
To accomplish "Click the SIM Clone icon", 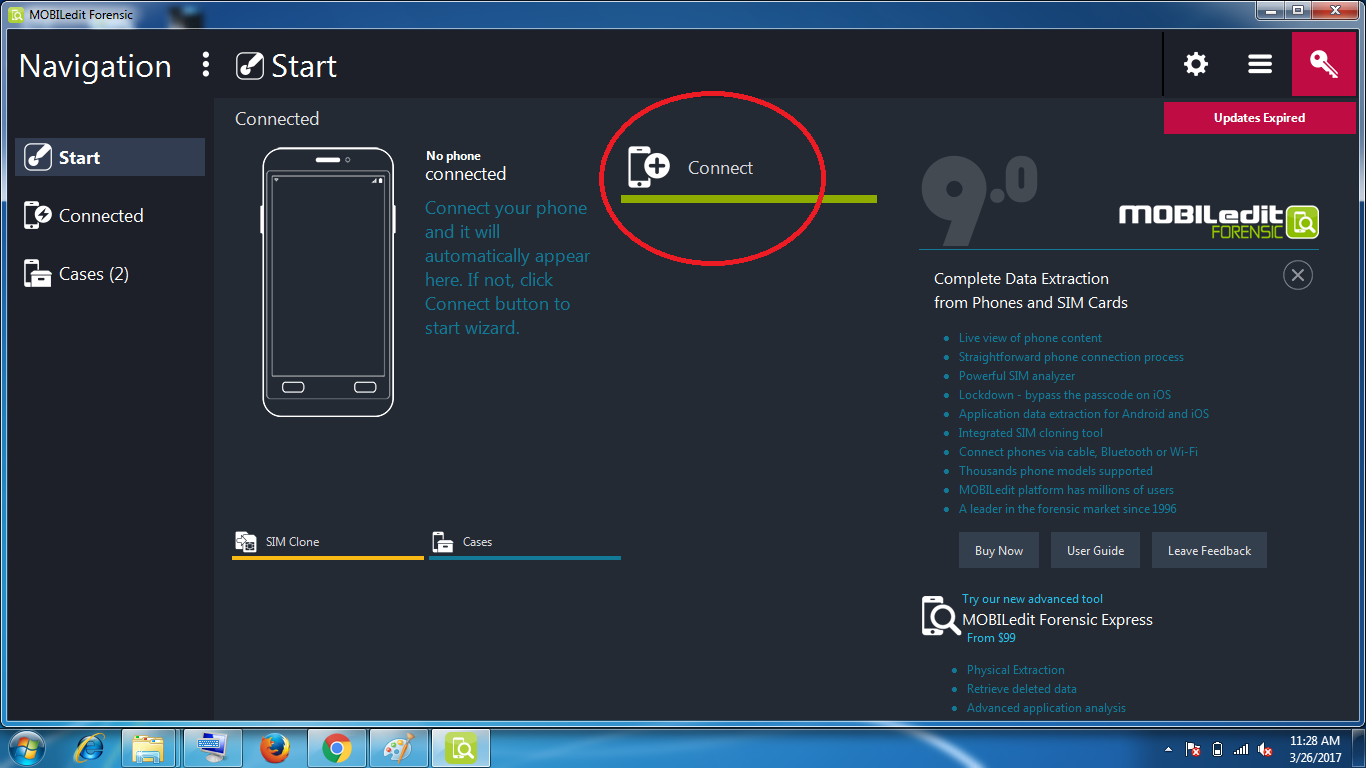I will click(x=246, y=542).
